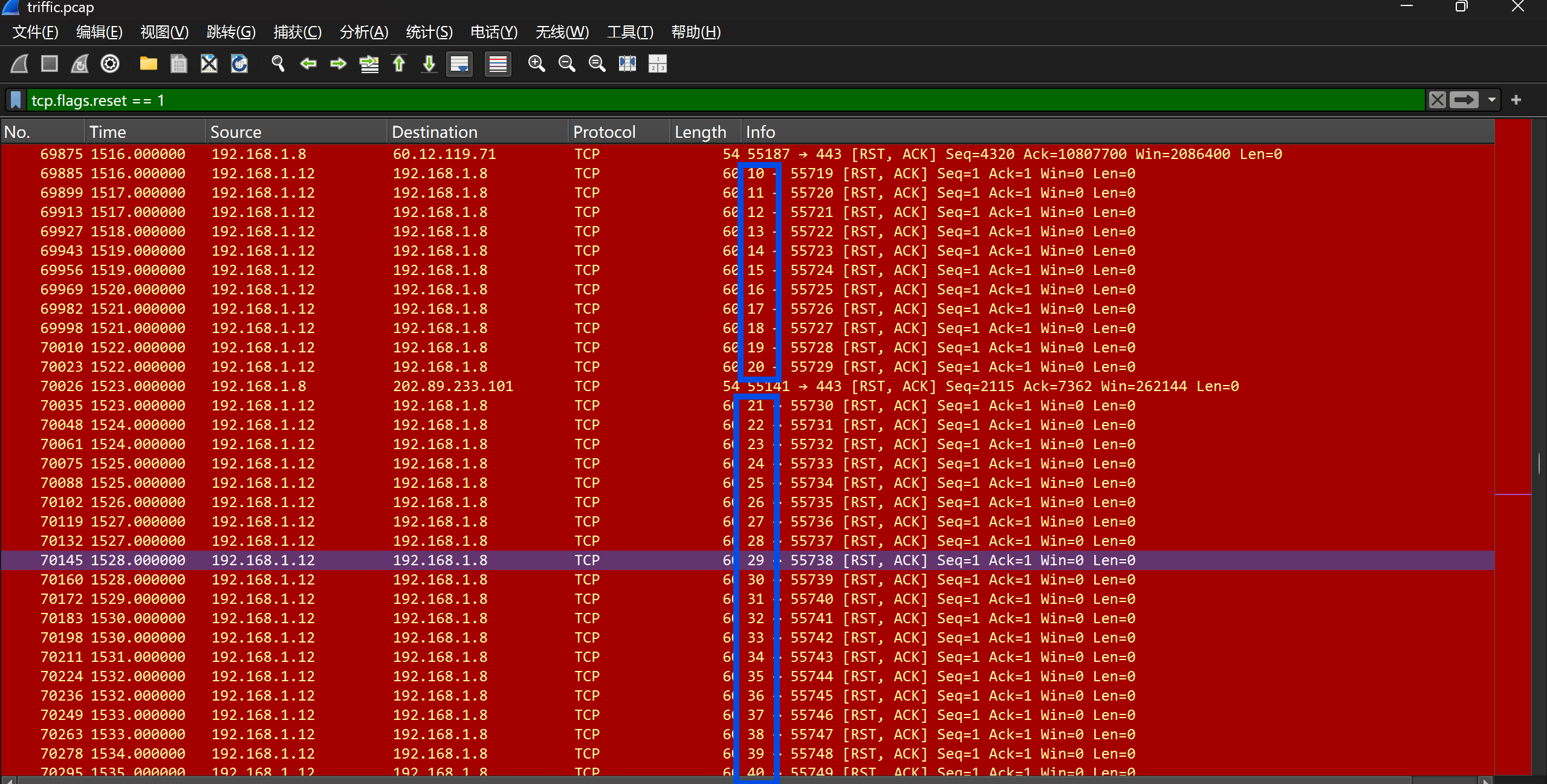Clear the display filter

click(1438, 100)
